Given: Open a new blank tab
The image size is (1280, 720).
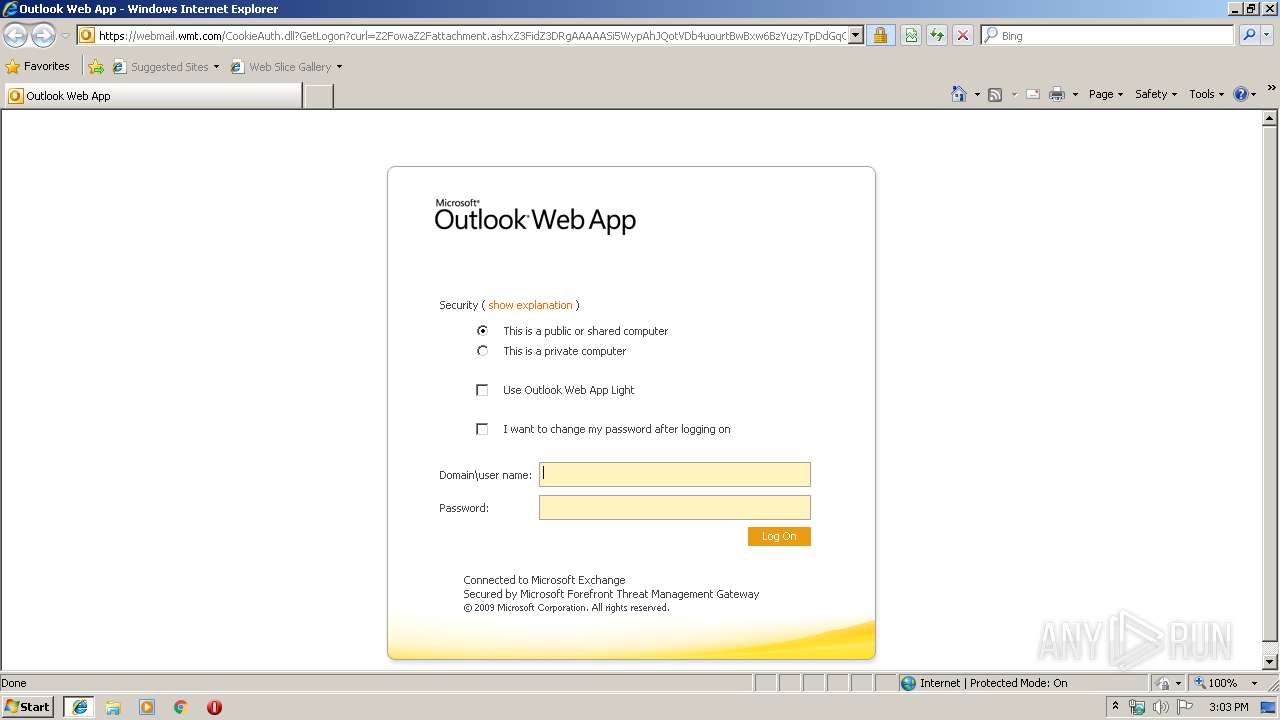Looking at the screenshot, I should coord(318,96).
